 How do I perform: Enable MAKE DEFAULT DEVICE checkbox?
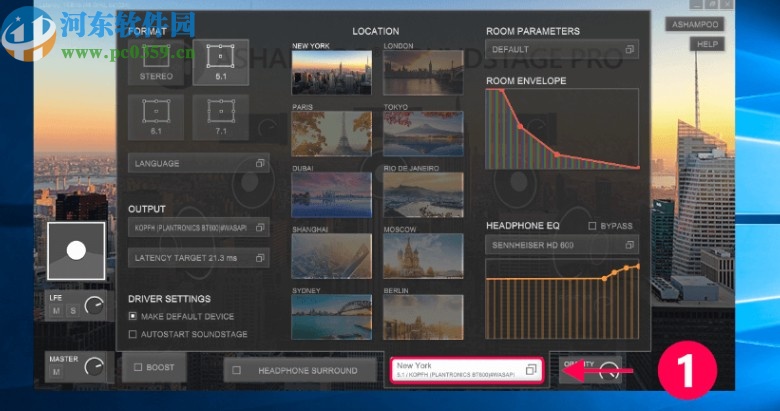point(133,316)
